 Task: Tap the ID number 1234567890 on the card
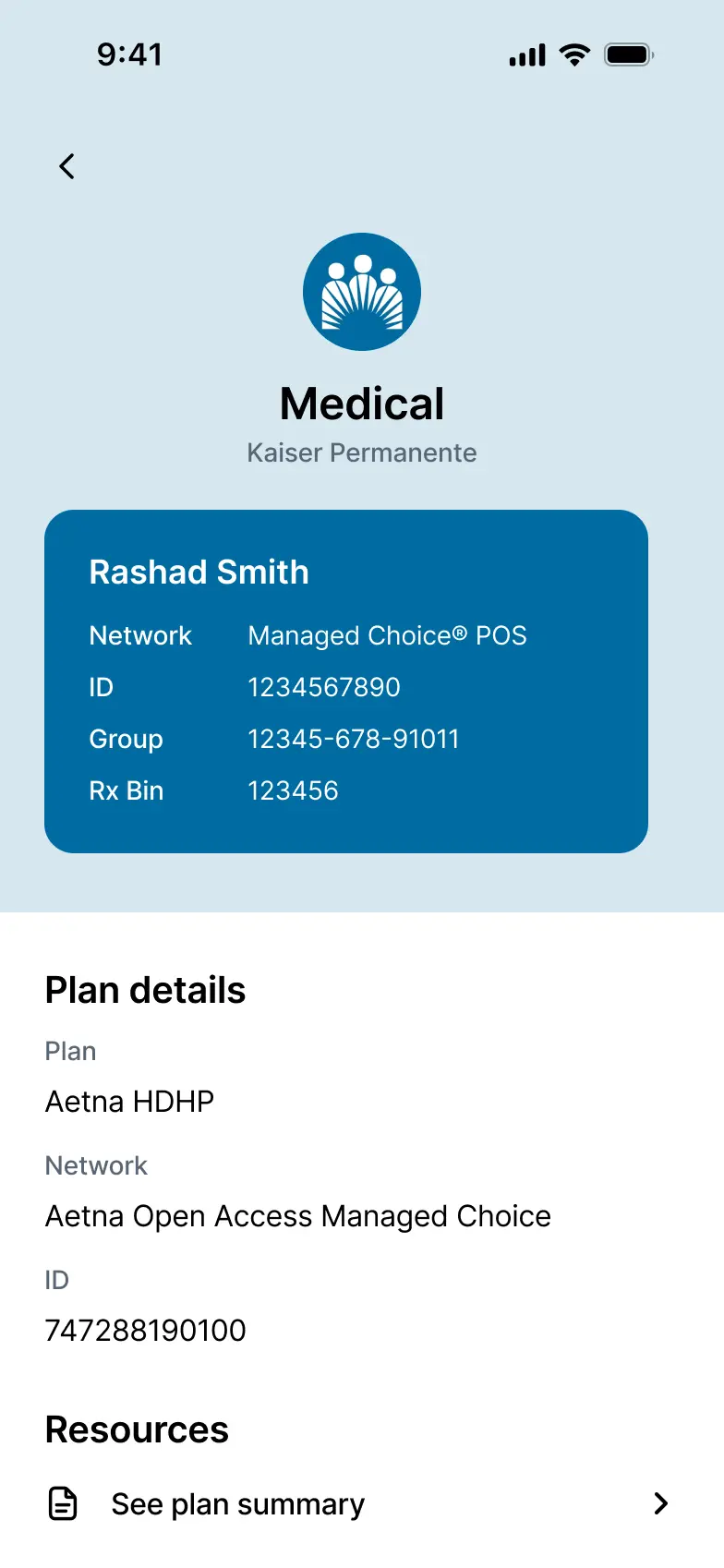pos(323,687)
